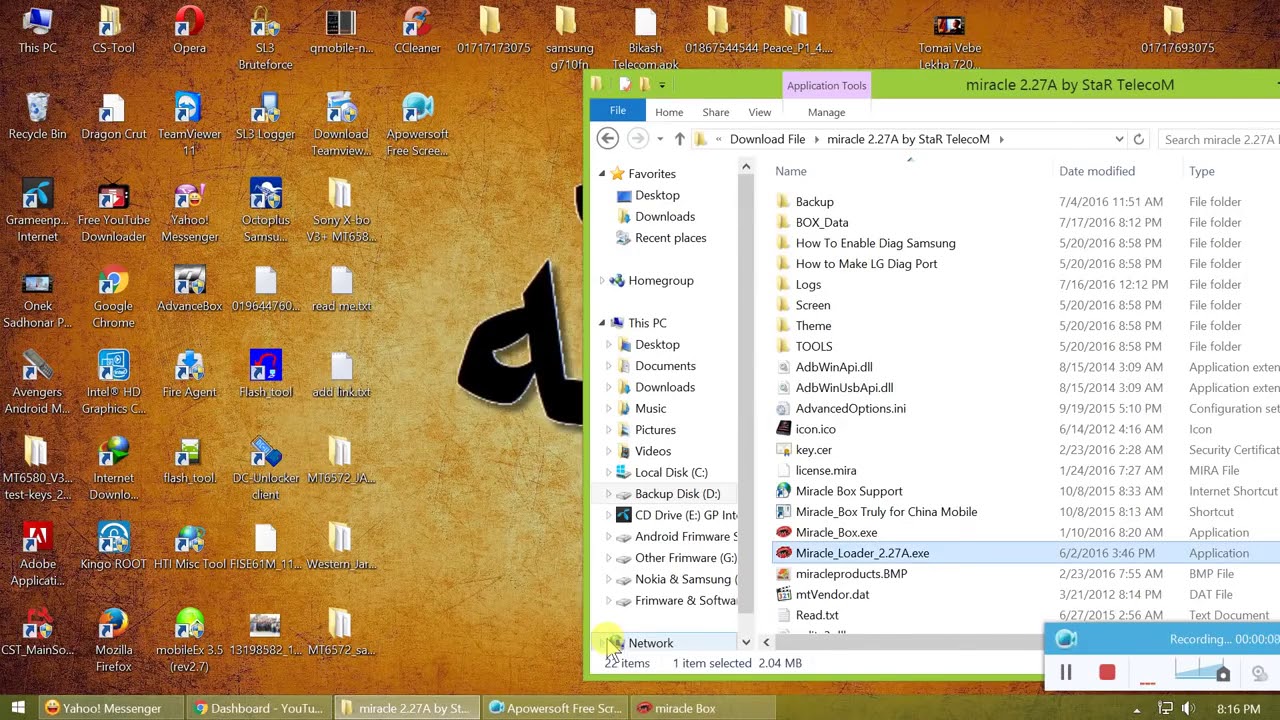1280x720 pixels.
Task: Open address bar history dropdown
Action: (1119, 140)
